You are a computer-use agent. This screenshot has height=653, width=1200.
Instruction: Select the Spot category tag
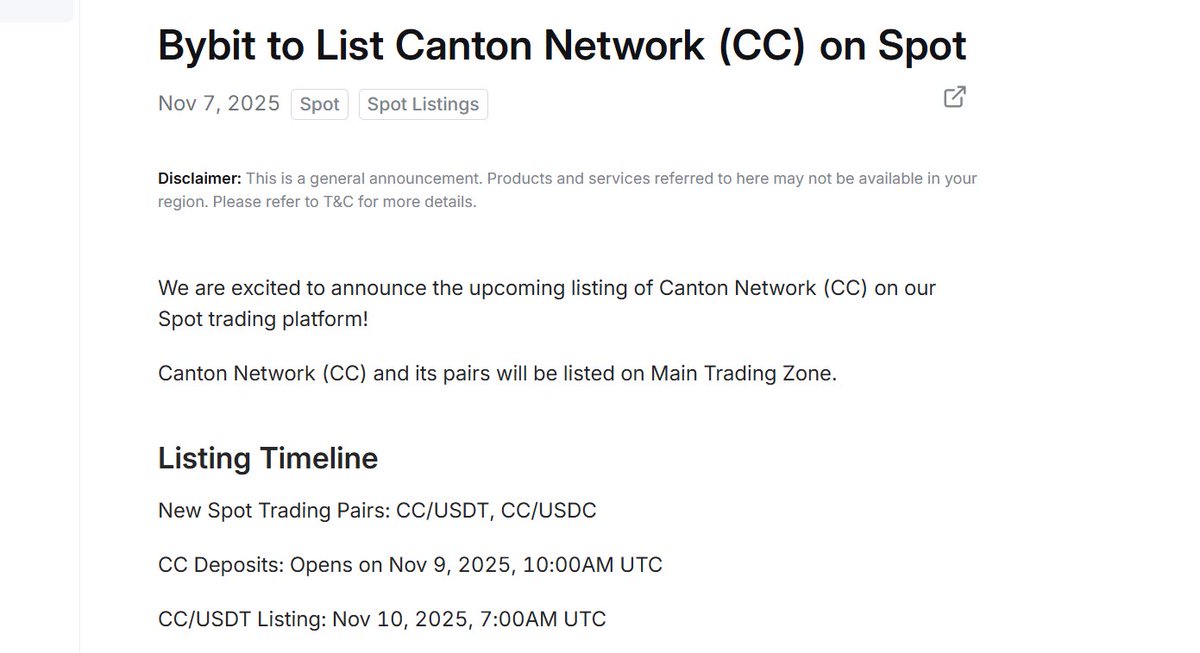(x=320, y=104)
